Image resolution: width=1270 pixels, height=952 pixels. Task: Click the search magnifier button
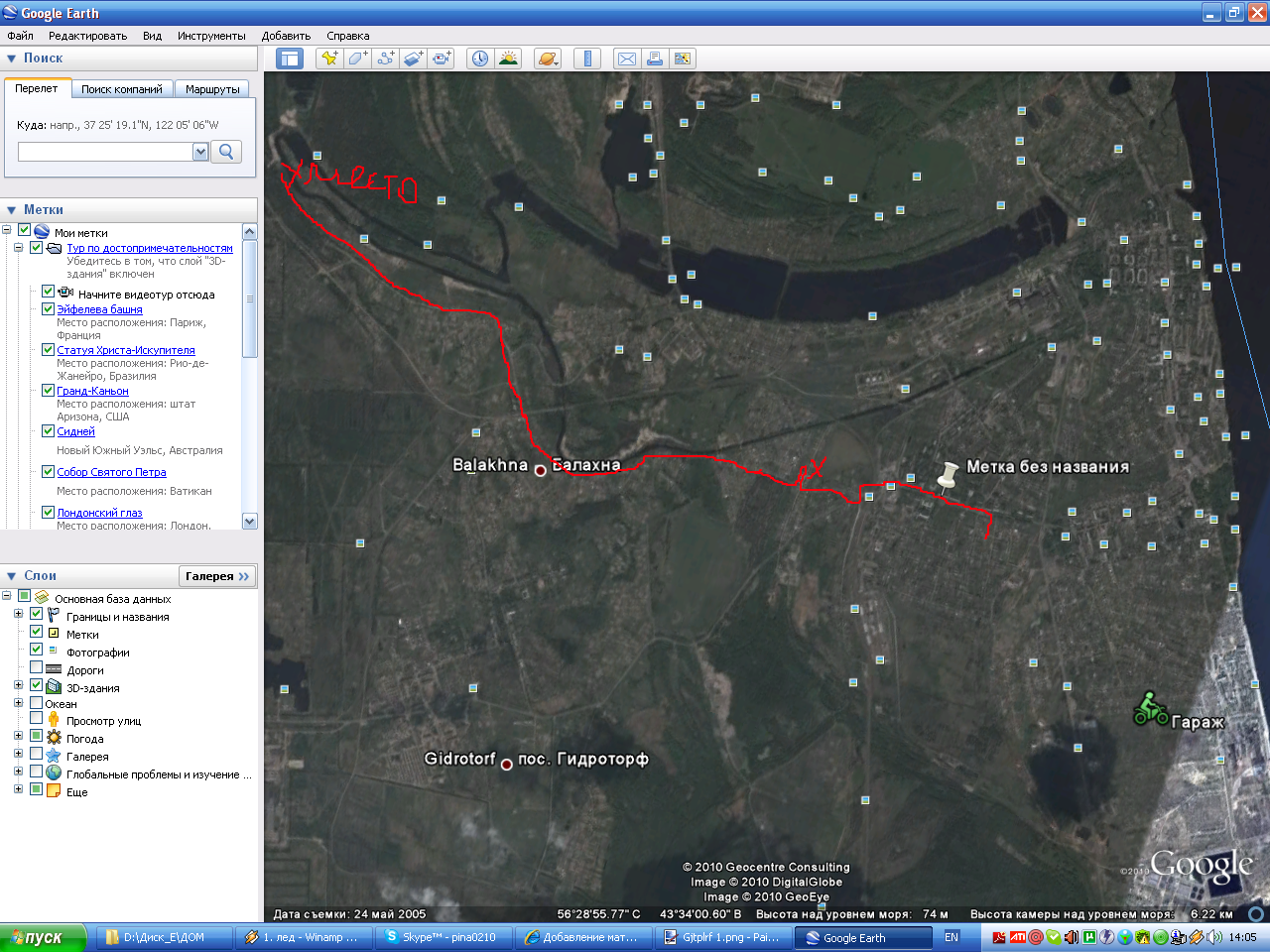click(226, 152)
